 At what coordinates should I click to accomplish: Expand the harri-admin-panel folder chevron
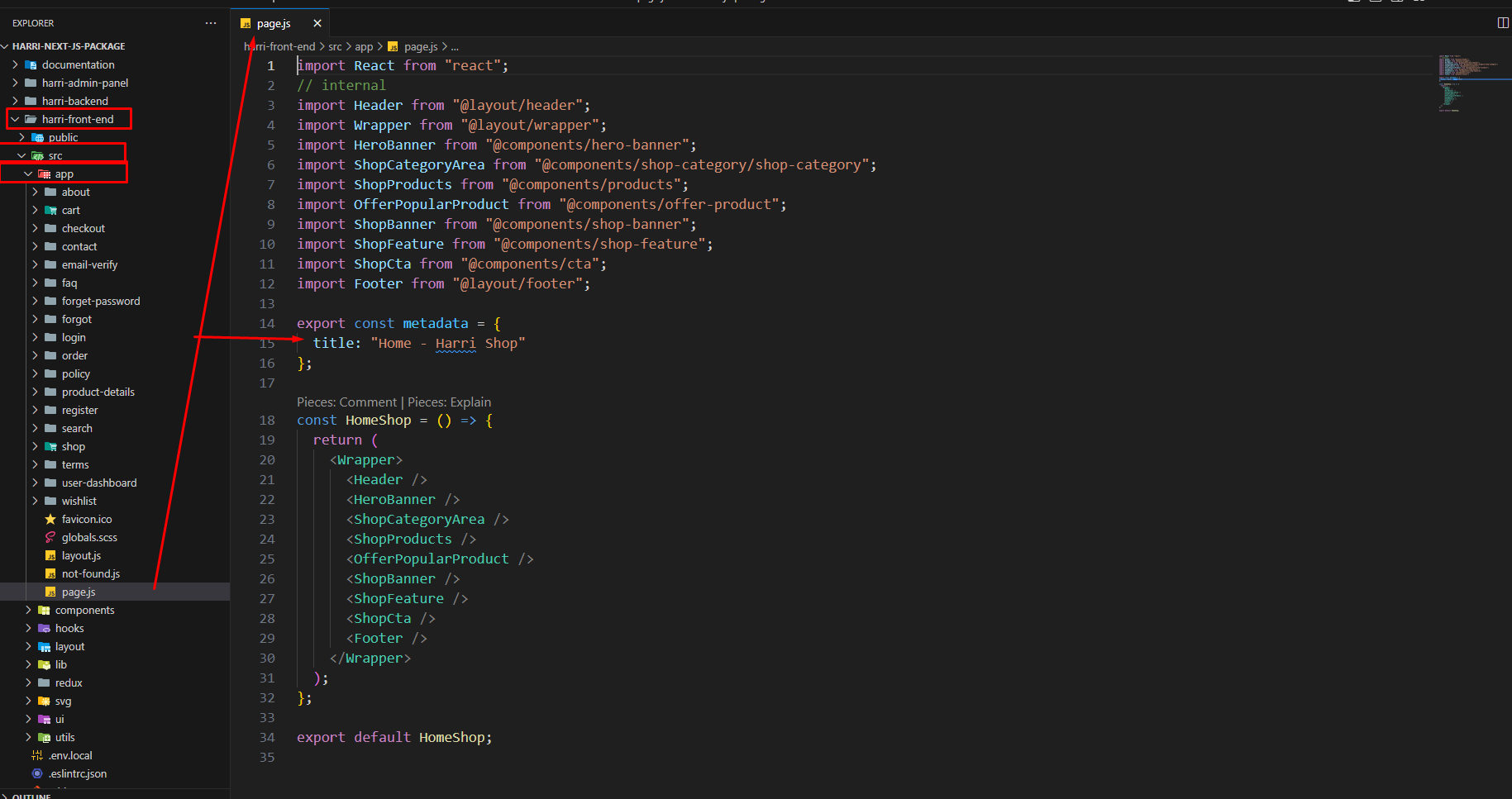[15, 83]
